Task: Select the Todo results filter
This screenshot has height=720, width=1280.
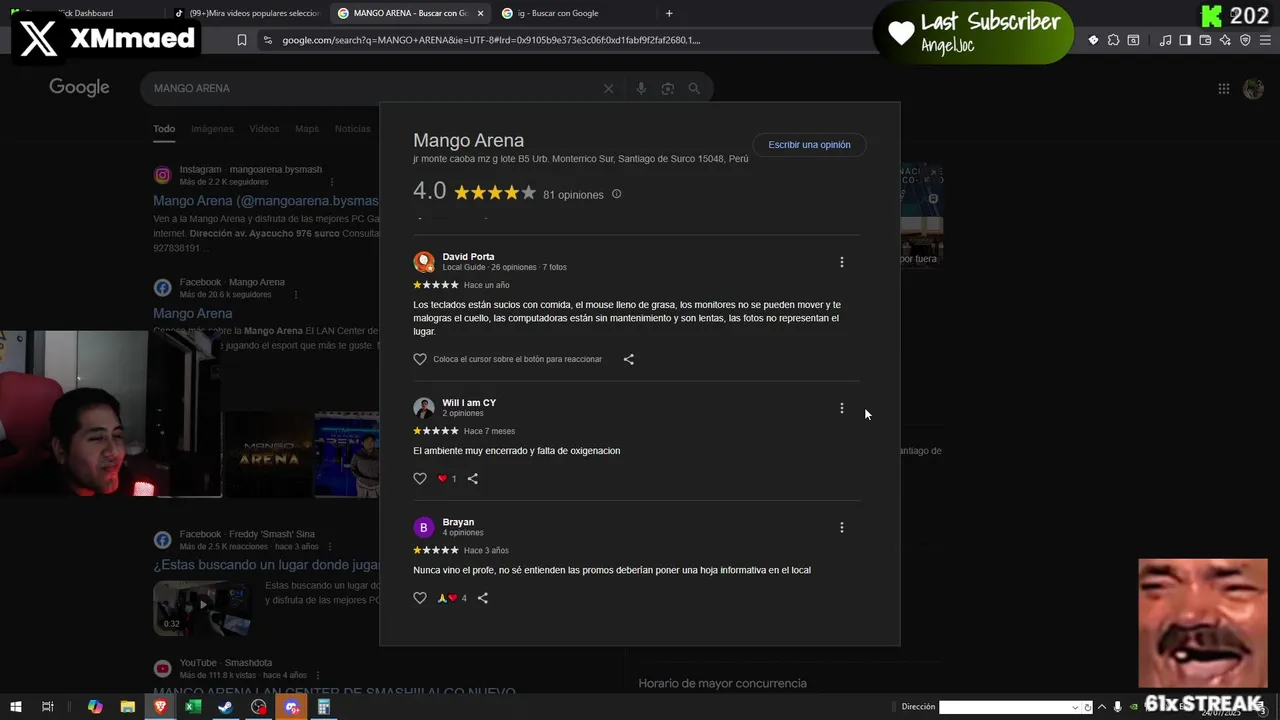Action: 164,129
